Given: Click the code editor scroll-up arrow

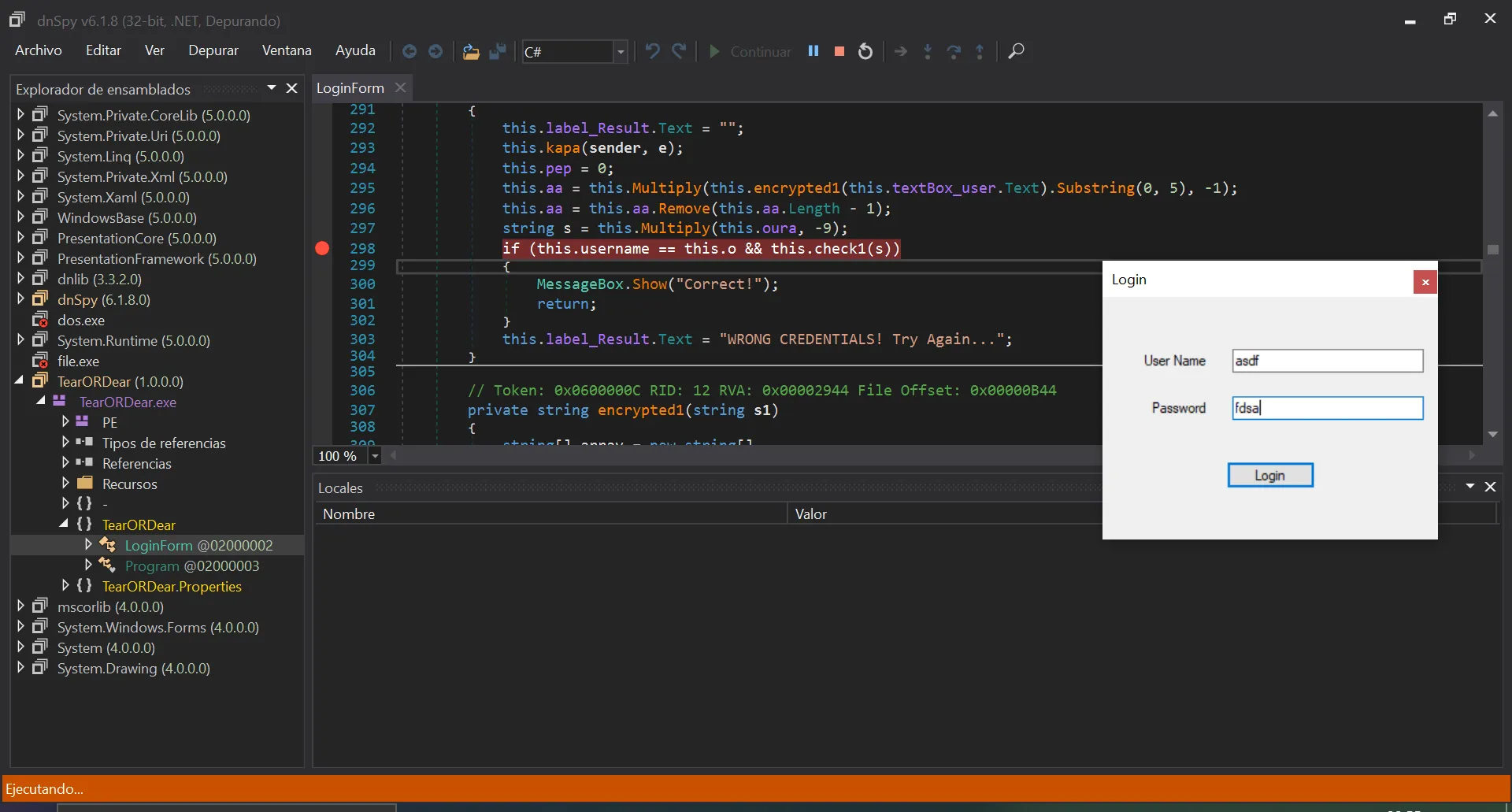Looking at the screenshot, I should coord(1493,114).
